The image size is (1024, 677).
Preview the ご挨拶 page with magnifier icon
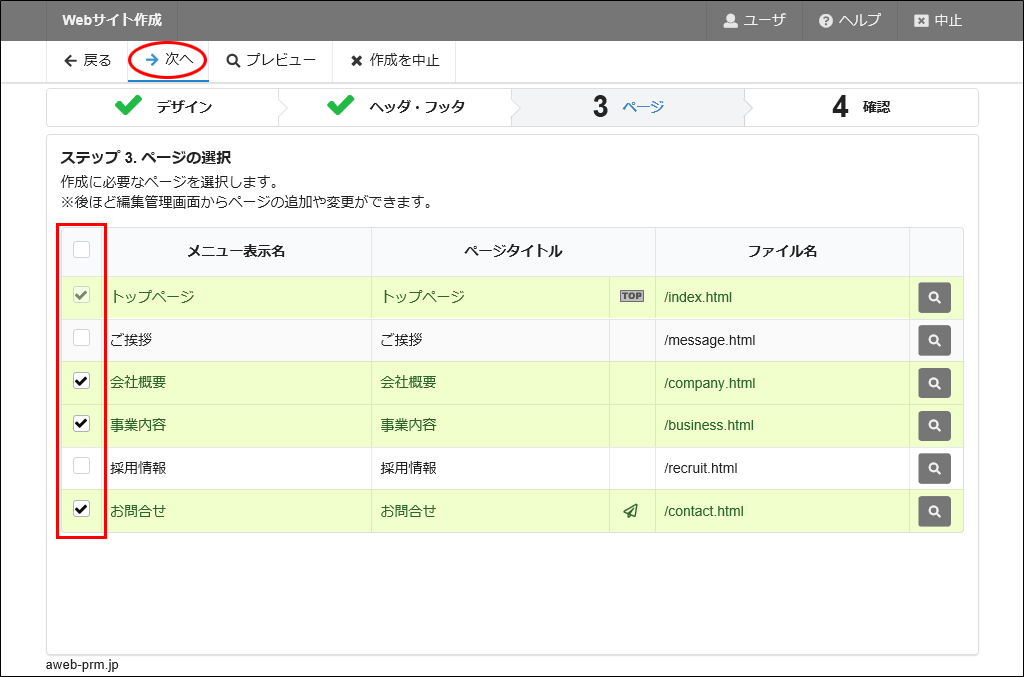934,341
